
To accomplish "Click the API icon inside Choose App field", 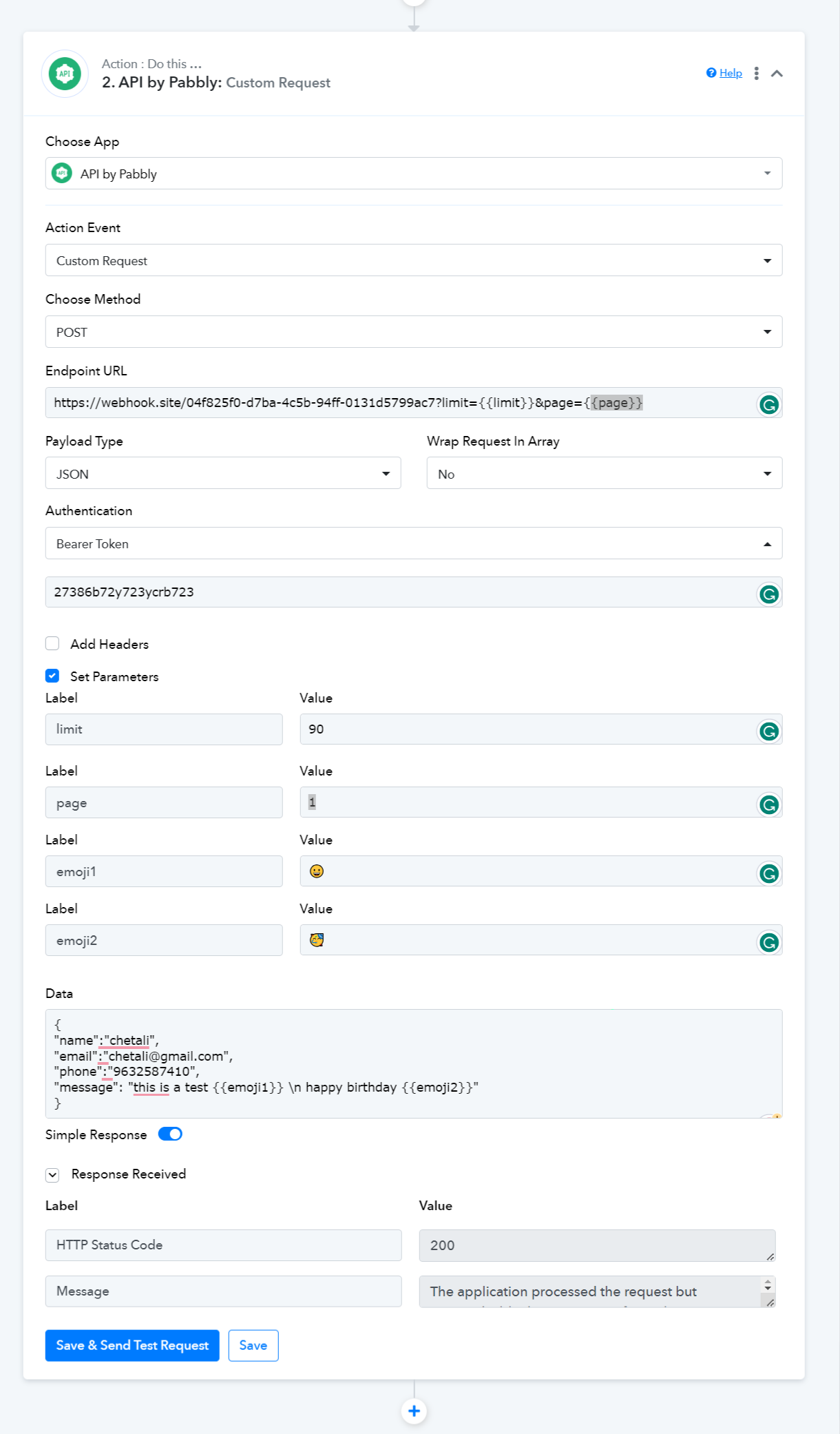I will 62,173.
